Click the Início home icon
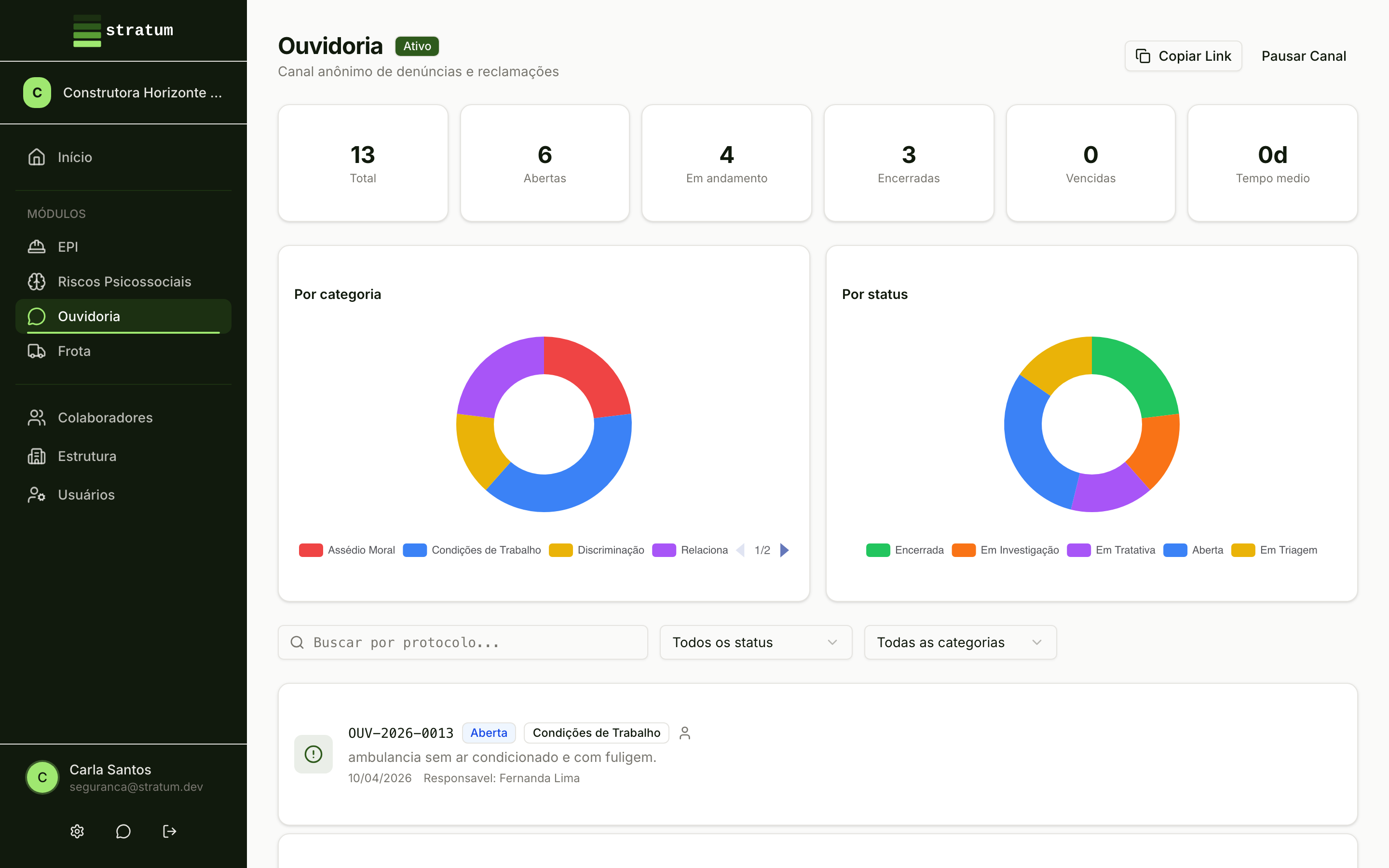Screen dimensions: 1389x868 pos(37,157)
